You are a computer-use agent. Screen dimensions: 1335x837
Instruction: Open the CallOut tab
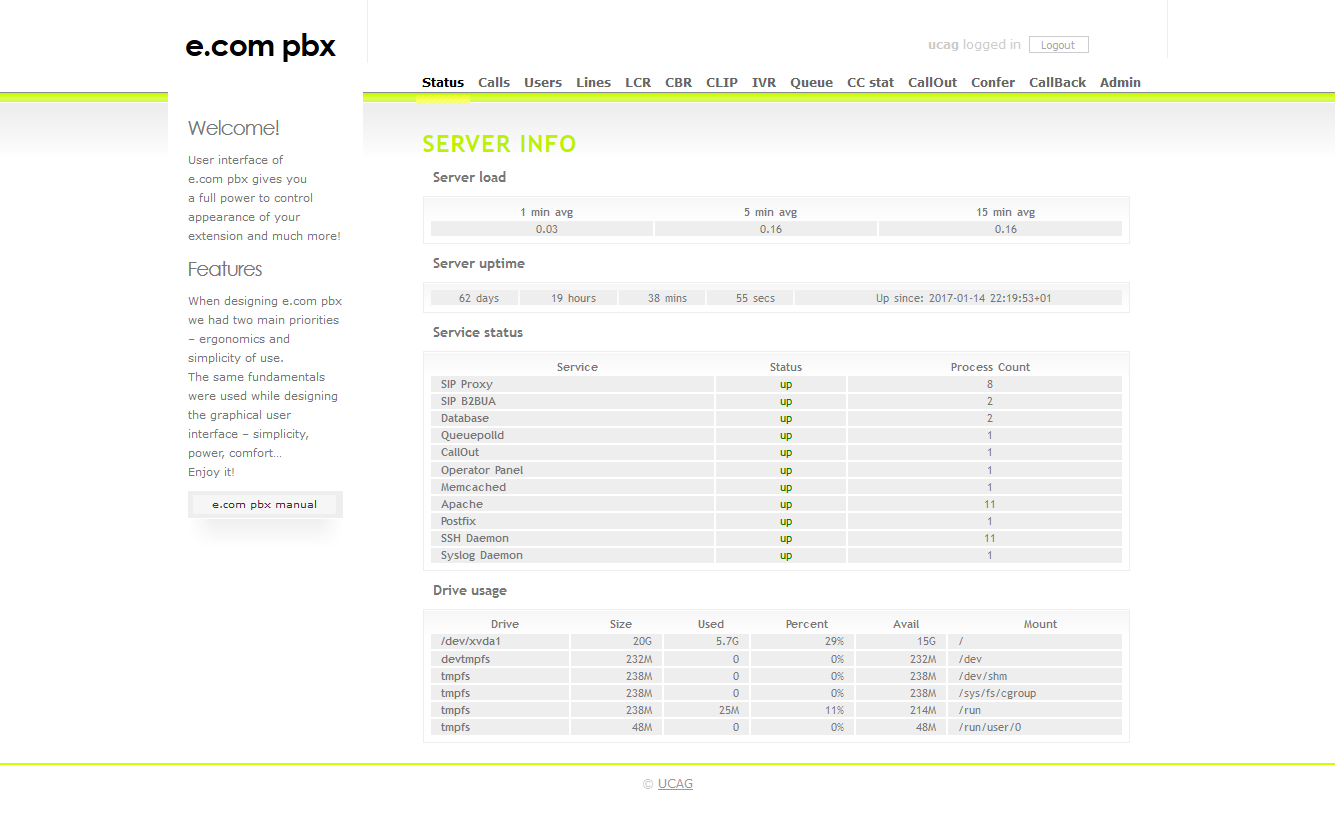click(932, 83)
